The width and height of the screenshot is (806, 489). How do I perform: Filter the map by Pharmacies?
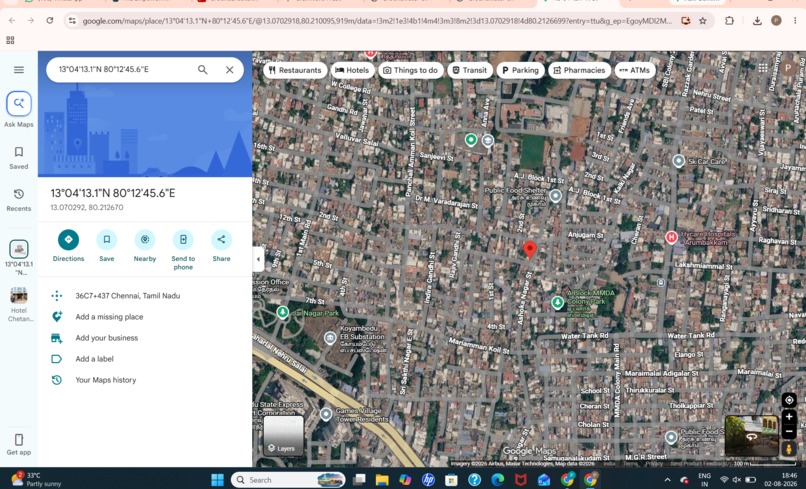579,70
